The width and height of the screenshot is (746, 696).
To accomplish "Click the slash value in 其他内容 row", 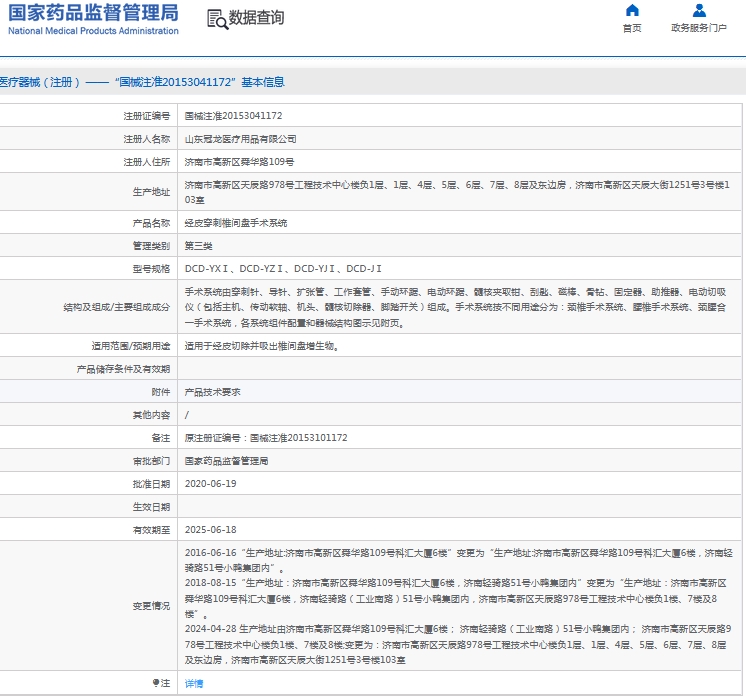I will [186, 415].
